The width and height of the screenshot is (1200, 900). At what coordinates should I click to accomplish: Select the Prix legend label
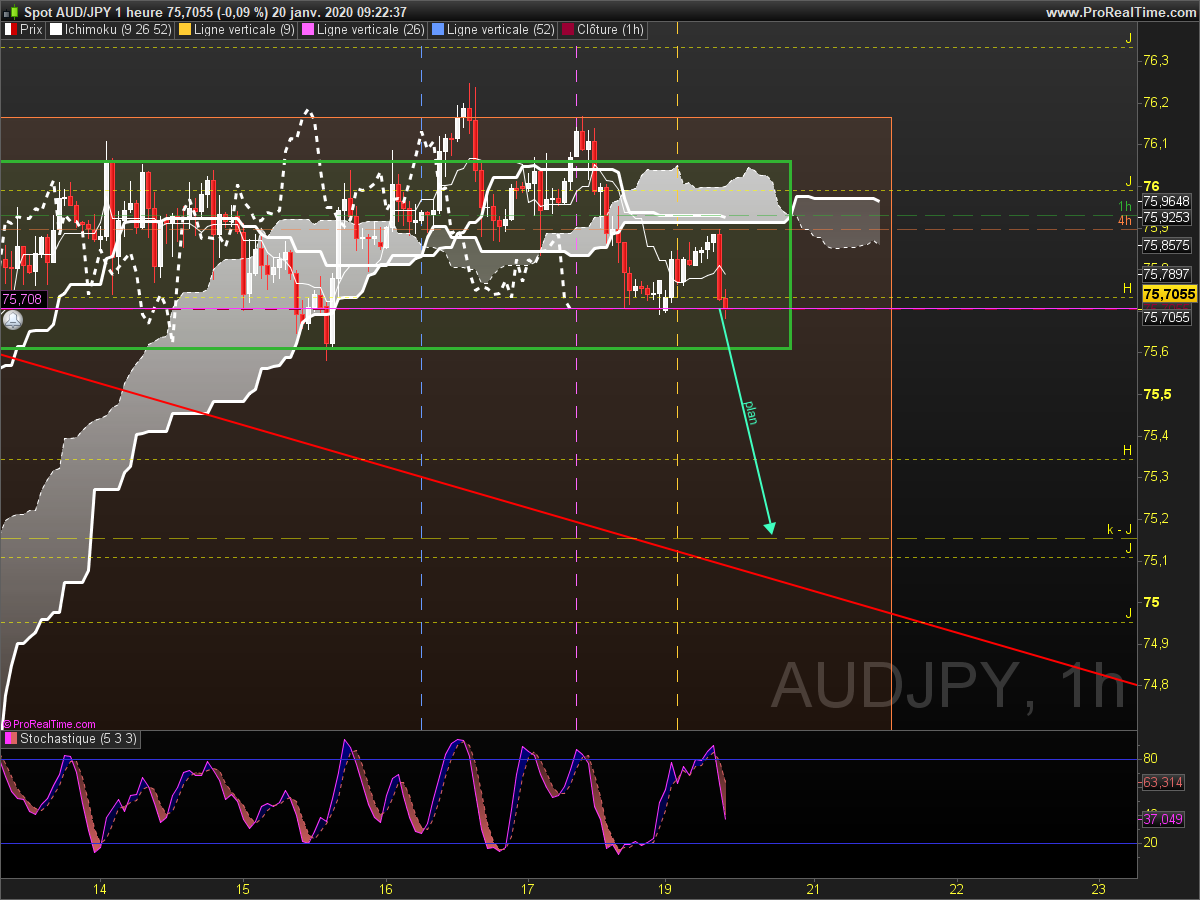tap(31, 30)
